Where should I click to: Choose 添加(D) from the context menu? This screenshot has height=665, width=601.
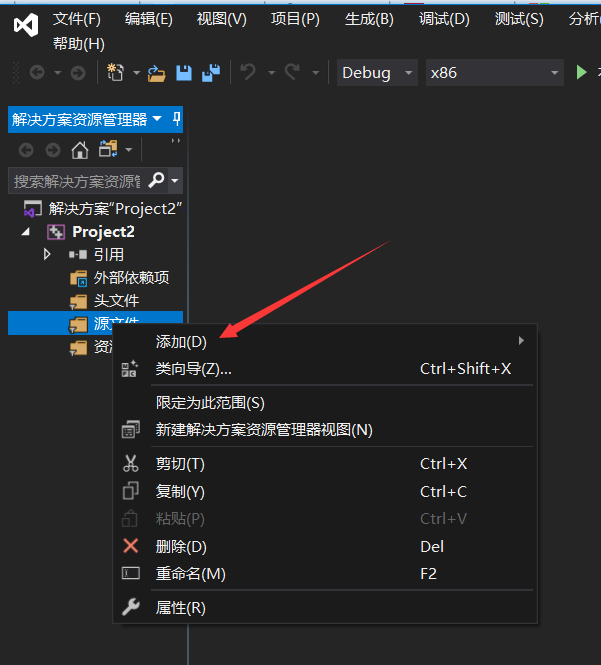pos(182,342)
